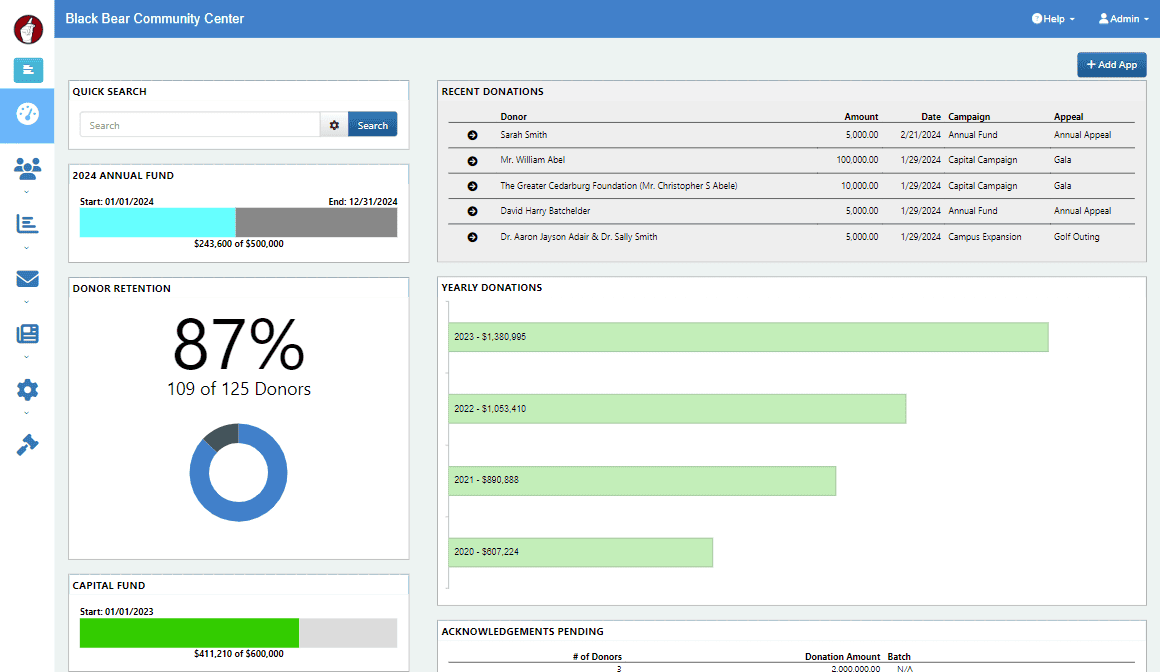Click the gavel auction icon in sidebar
This screenshot has width=1160, height=672.
27,445
